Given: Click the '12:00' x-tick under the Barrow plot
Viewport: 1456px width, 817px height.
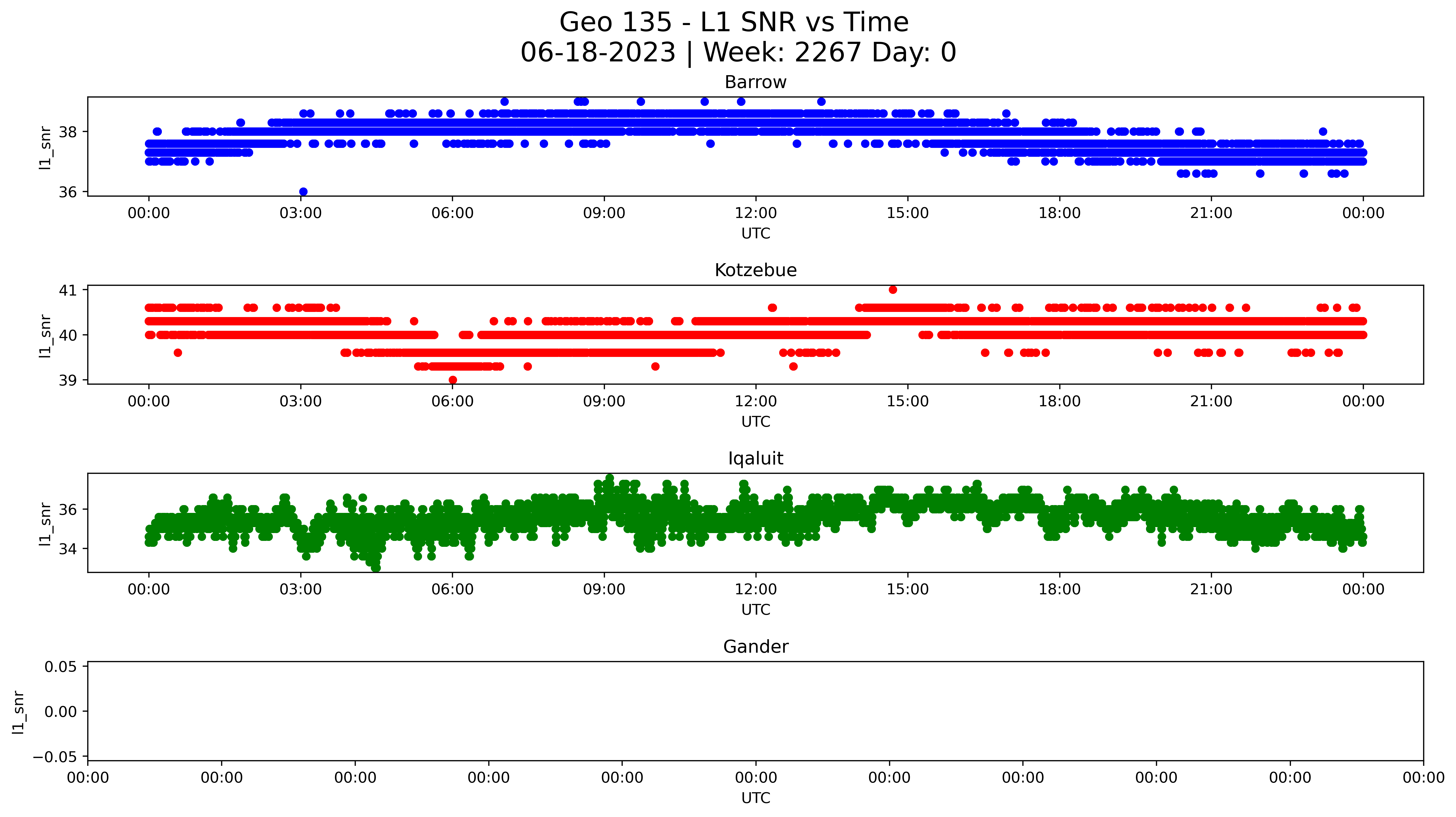Looking at the screenshot, I should pyautogui.click(x=756, y=213).
